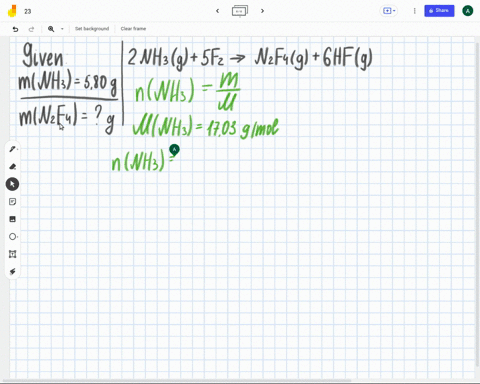Click the handwritten 'Given' text
This screenshot has width=480, height=384.
pos(42,55)
